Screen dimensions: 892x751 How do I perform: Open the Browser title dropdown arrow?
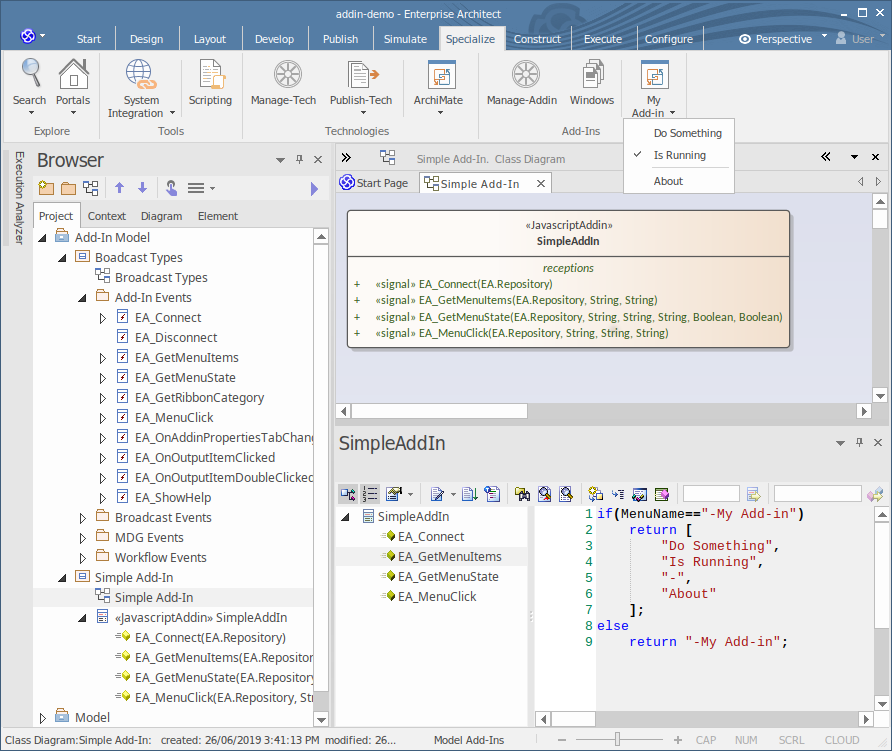point(280,160)
